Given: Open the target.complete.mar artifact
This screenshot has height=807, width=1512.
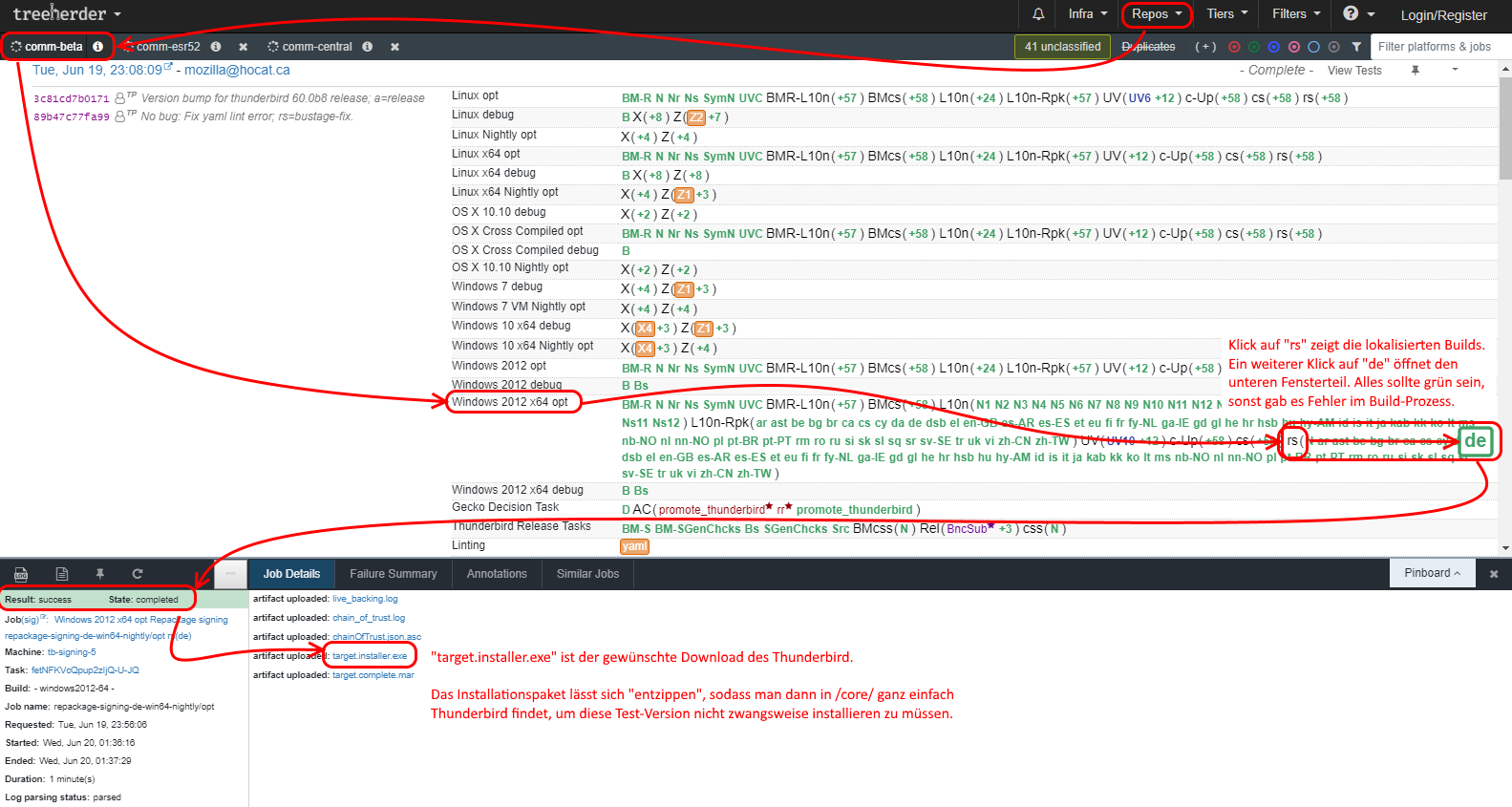Looking at the screenshot, I should [373, 675].
